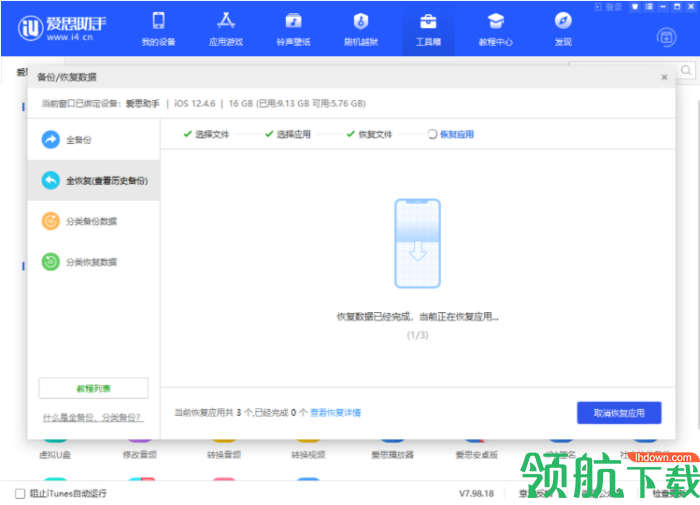Viewport: 700px width, 505px height.
Task: Toggle 阻止iTunes自动运行 checkbox
Action: tap(20, 493)
